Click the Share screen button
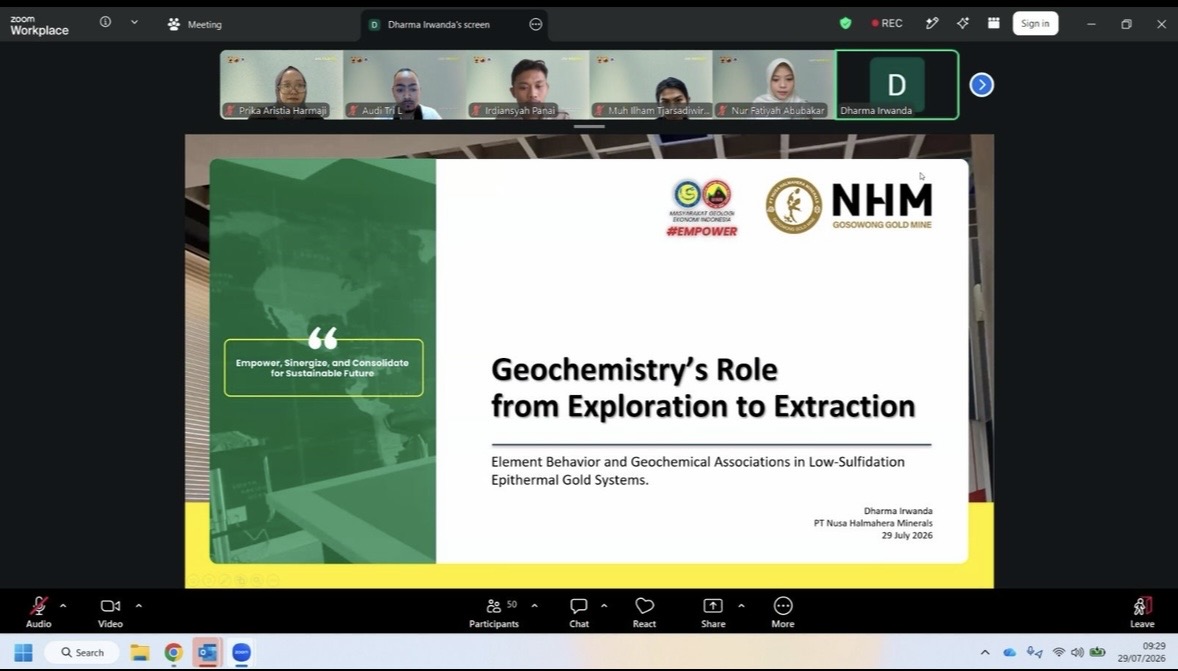The width and height of the screenshot is (1178, 671). 713,612
